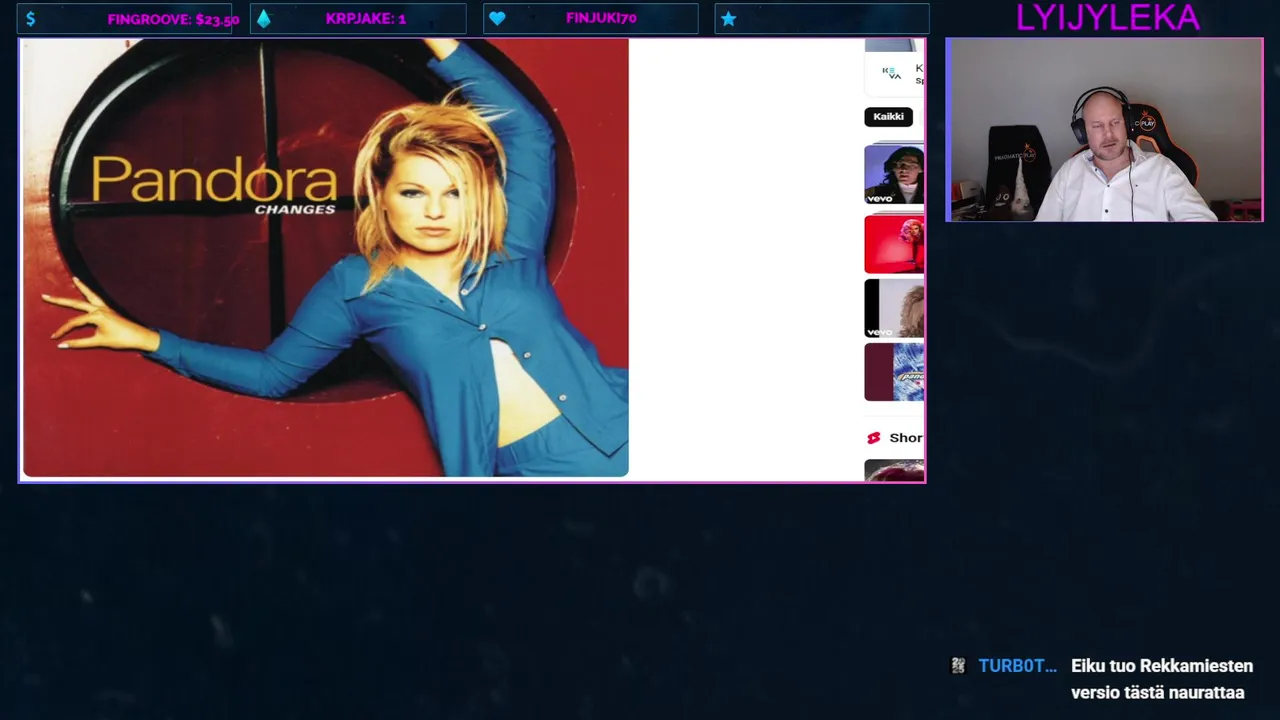Click the blue star icon in top bar

728,19
